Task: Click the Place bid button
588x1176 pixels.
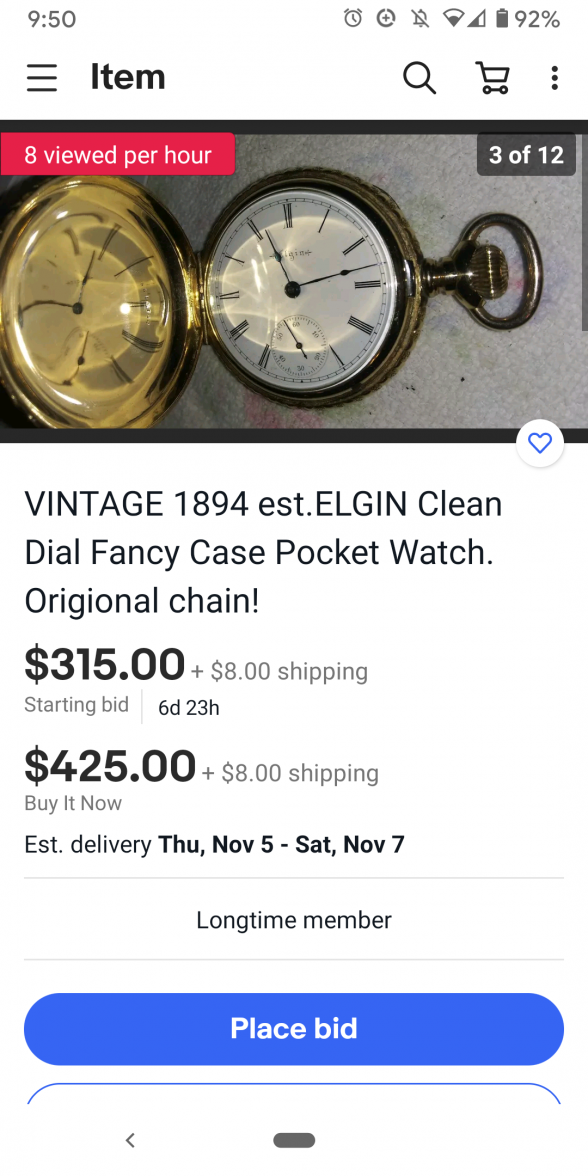Action: pyautogui.click(x=294, y=1029)
